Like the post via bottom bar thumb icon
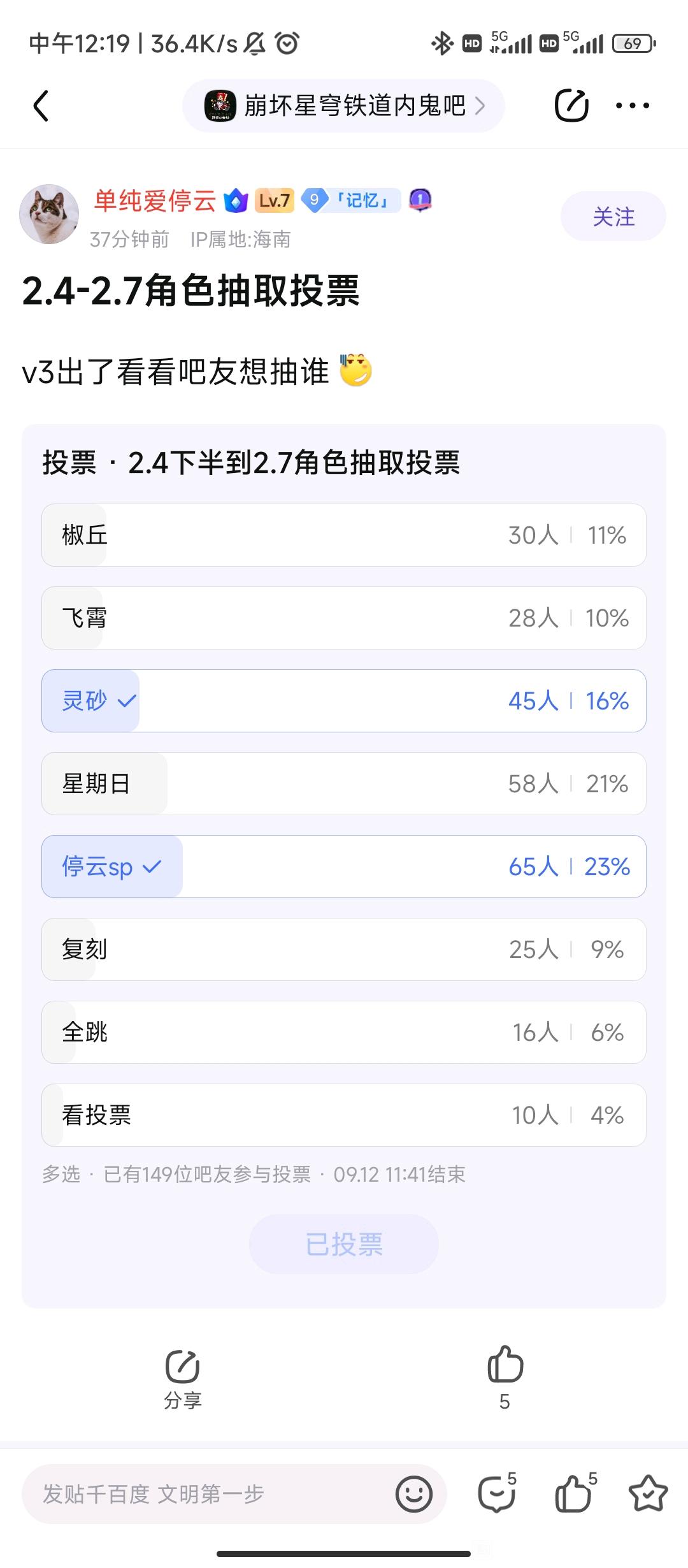 (x=575, y=1493)
